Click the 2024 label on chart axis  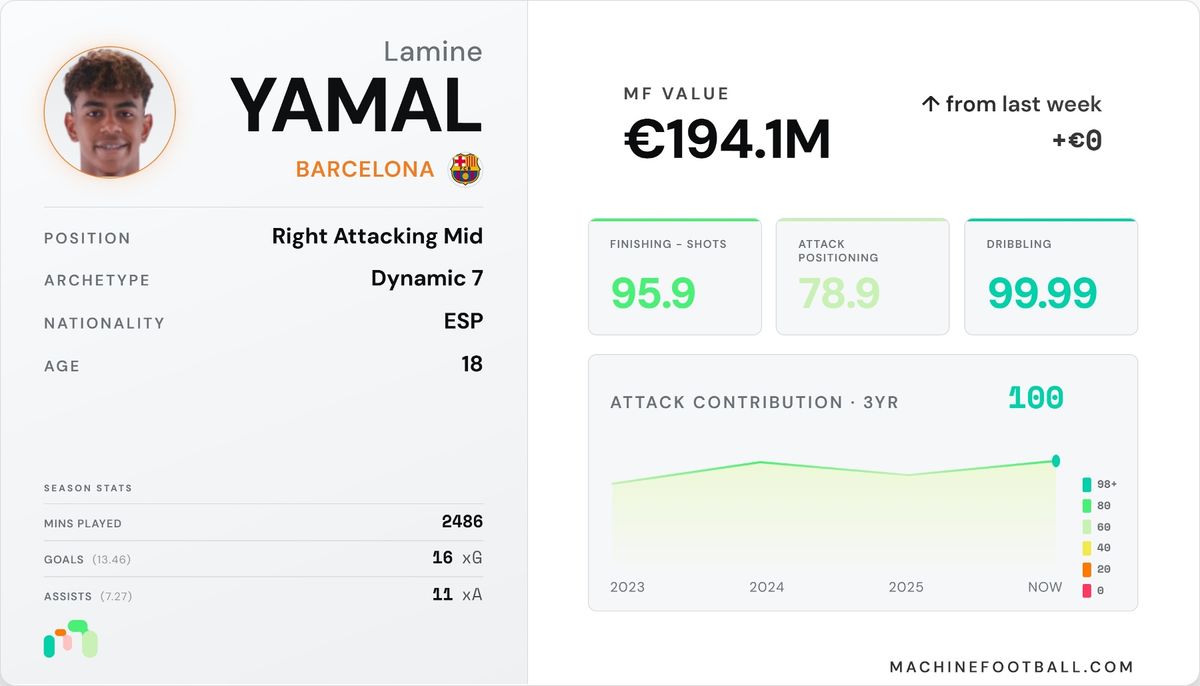click(767, 587)
